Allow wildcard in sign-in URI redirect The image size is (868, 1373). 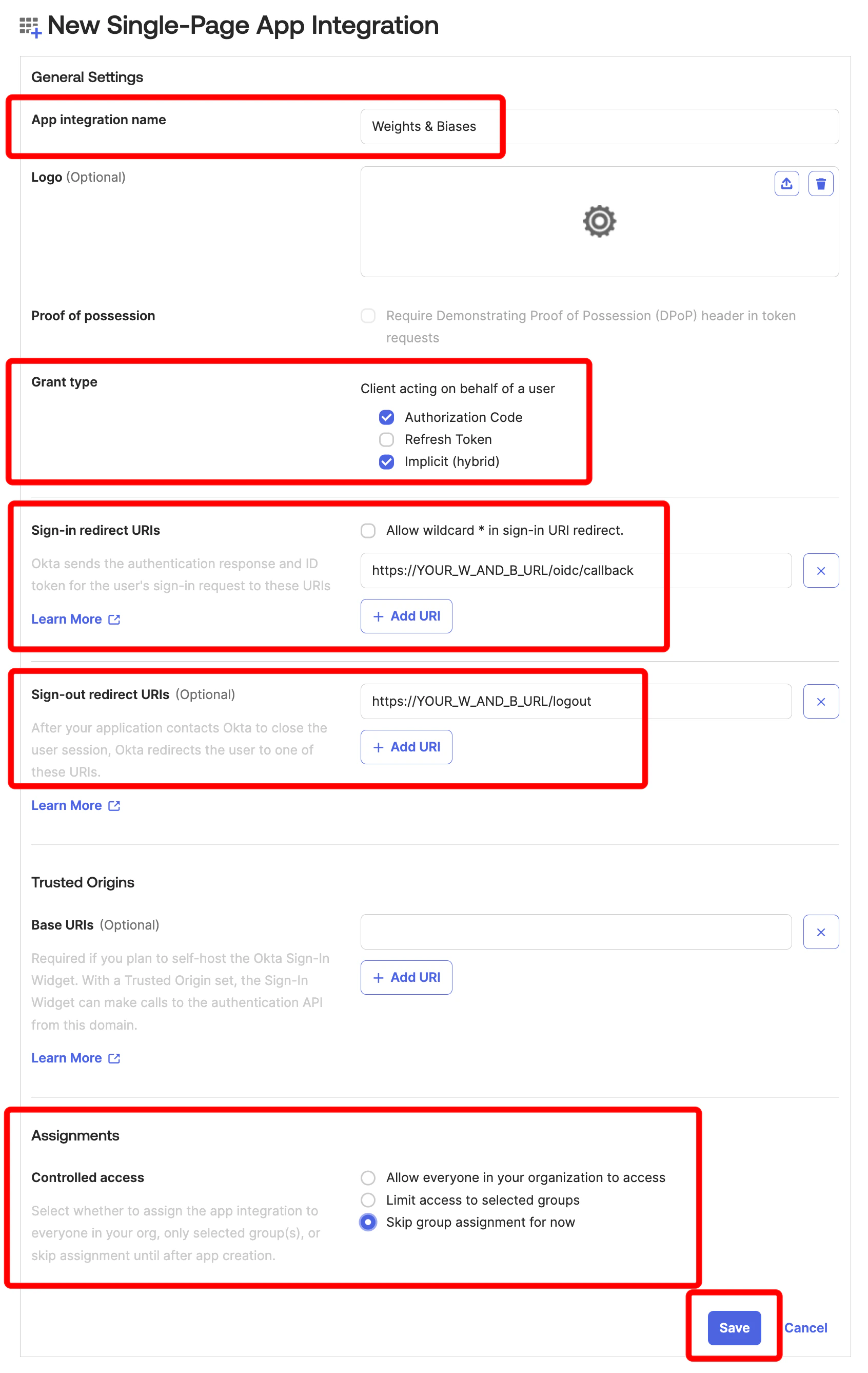[368, 530]
